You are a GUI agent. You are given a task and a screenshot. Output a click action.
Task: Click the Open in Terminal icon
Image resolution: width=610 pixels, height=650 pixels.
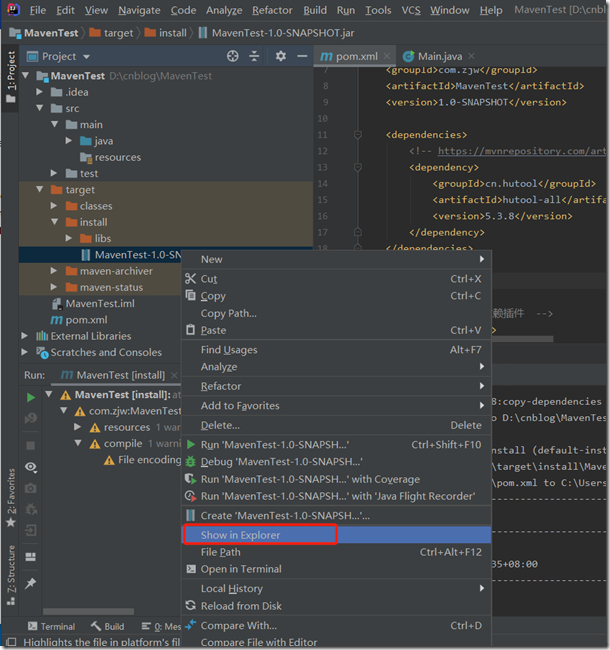[191, 569]
